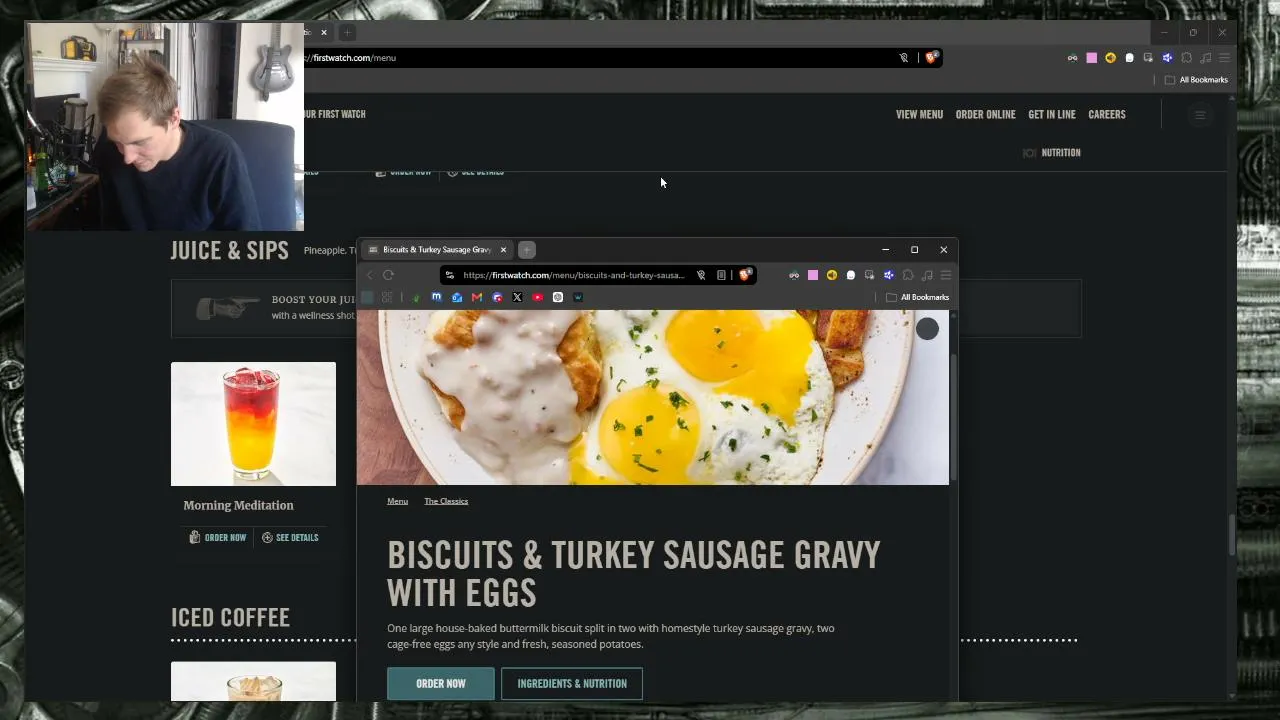Open the First Watch site hamburger menu

point(1200,115)
